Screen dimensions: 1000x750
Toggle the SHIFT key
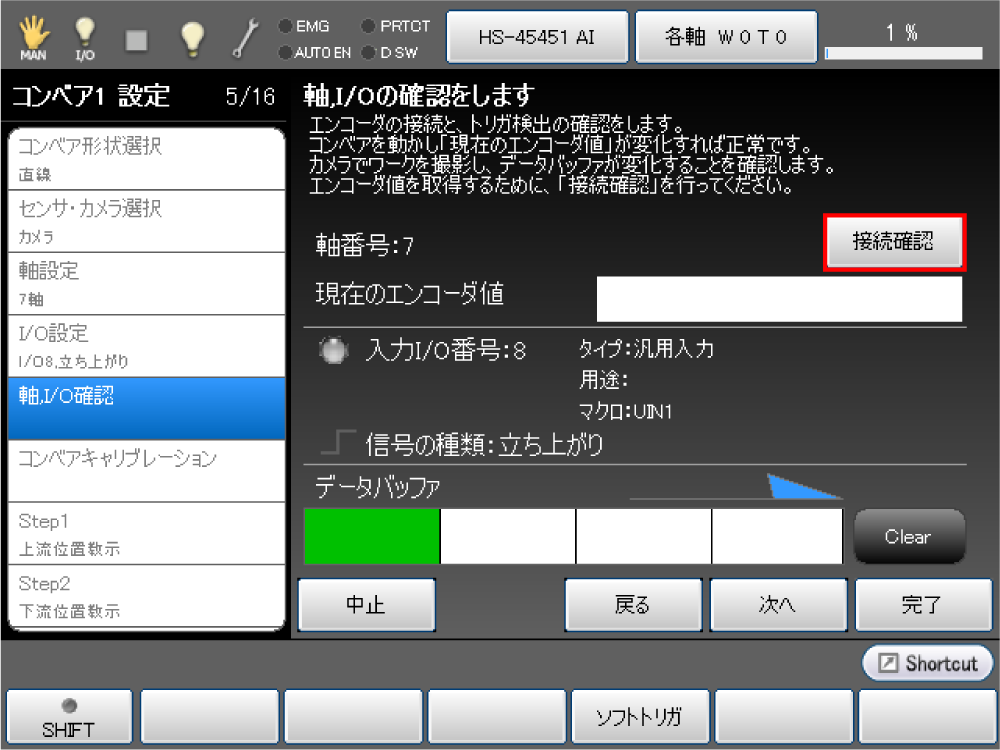pyautogui.click(x=69, y=718)
